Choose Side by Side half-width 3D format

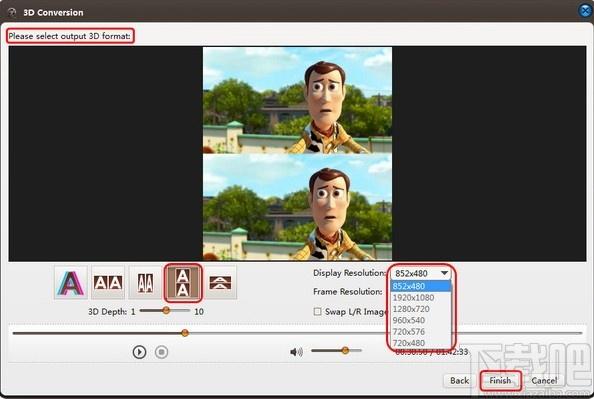click(145, 283)
